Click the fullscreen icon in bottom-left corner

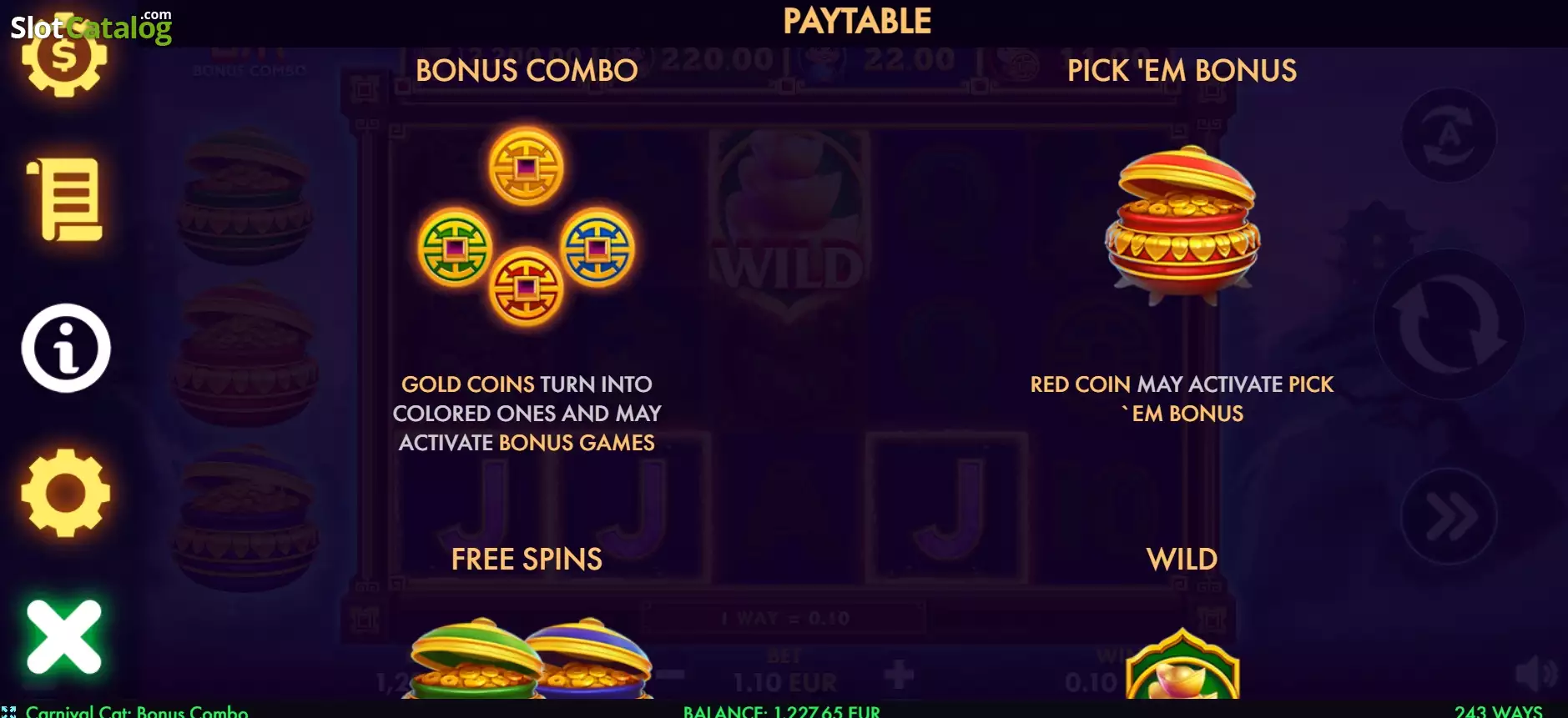pos(8,711)
